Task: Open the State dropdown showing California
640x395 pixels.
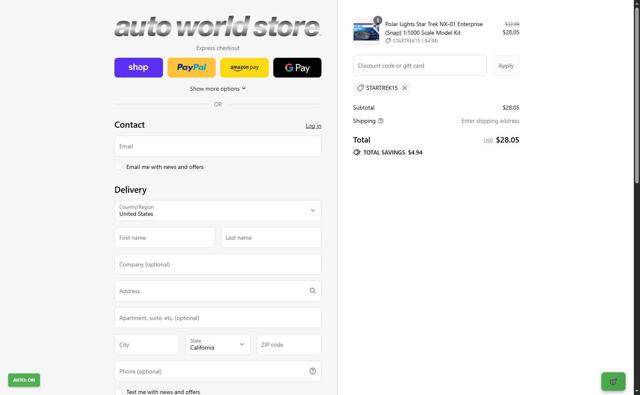Action: coord(218,345)
